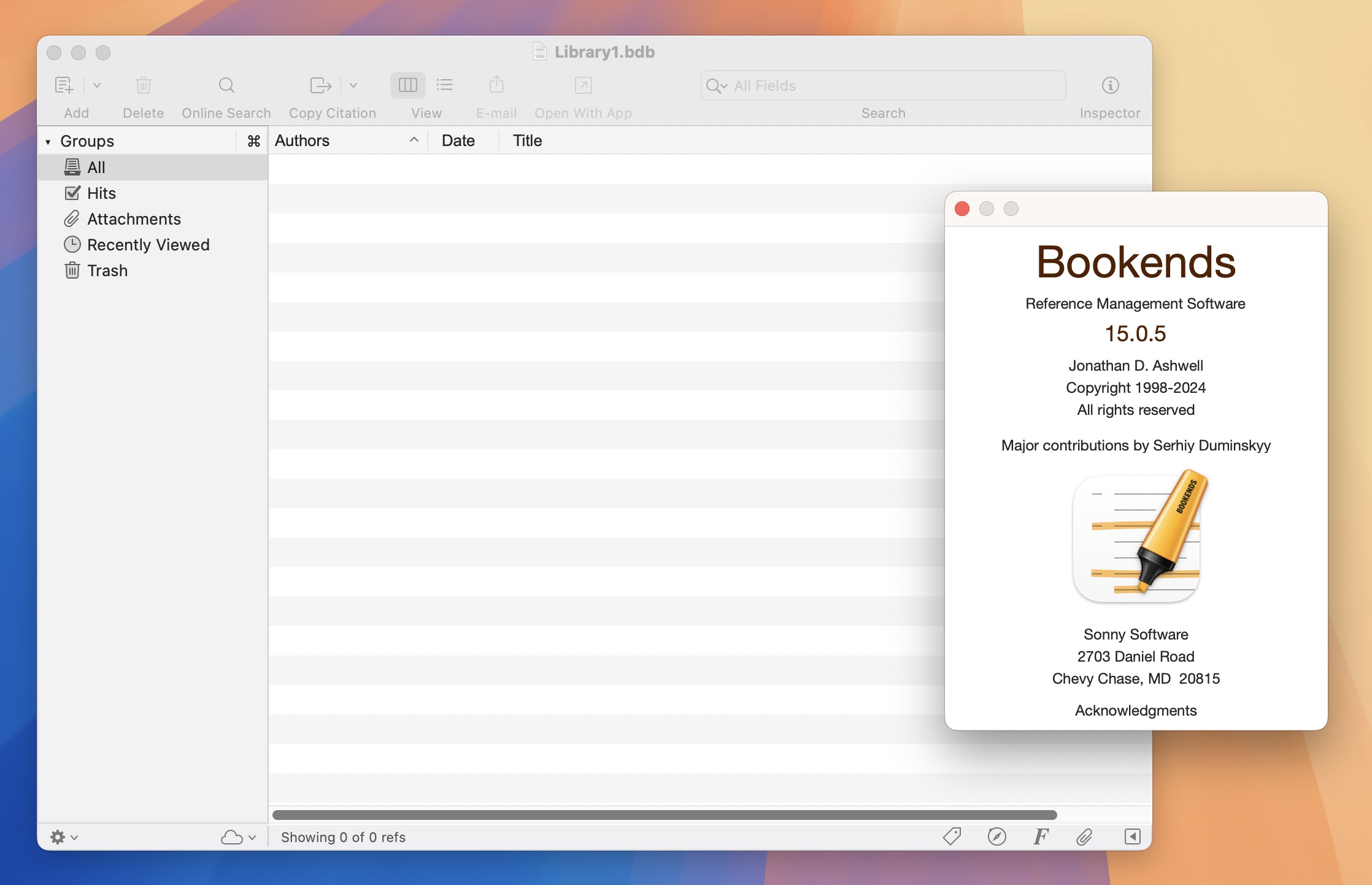The height and width of the screenshot is (885, 1372).
Task: Click the Delete trash toolbar icon
Action: point(144,85)
